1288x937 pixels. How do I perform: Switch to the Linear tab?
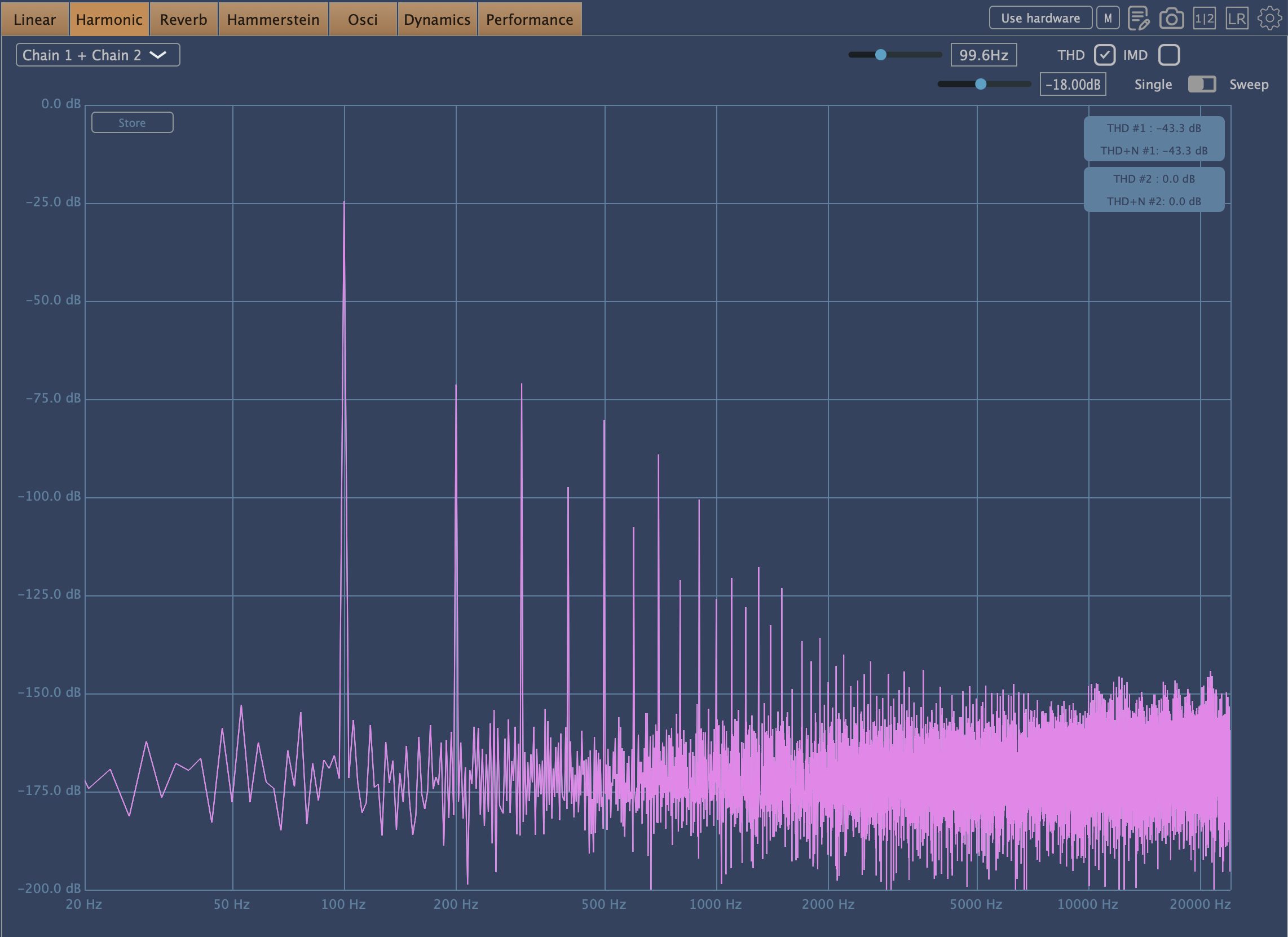[34, 19]
